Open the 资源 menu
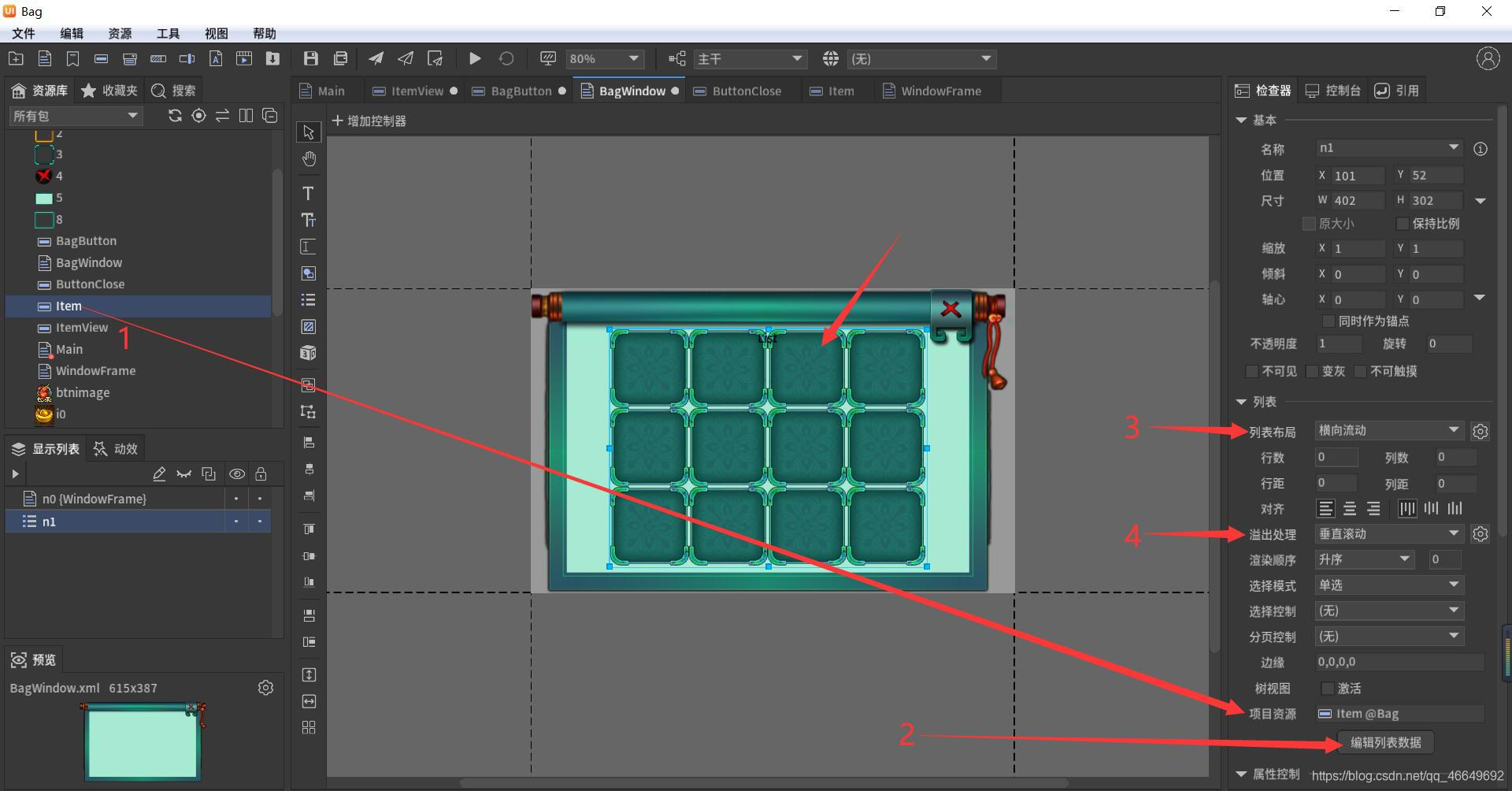The image size is (1512, 791). (x=120, y=33)
